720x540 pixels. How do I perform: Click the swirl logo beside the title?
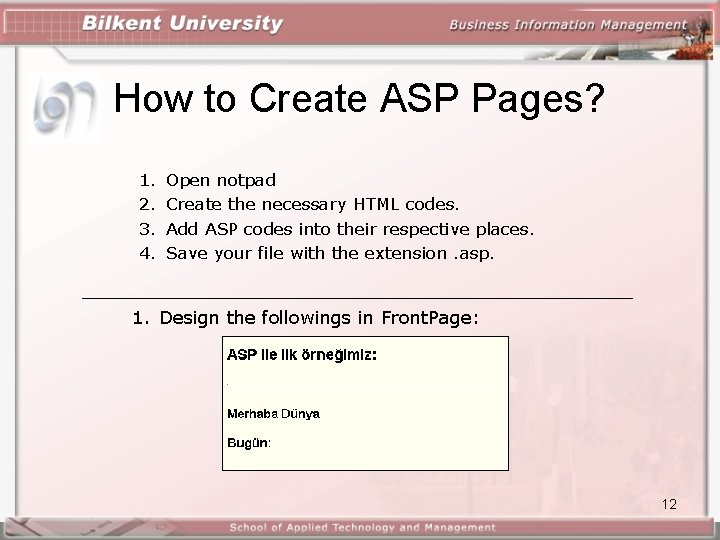tap(64, 107)
